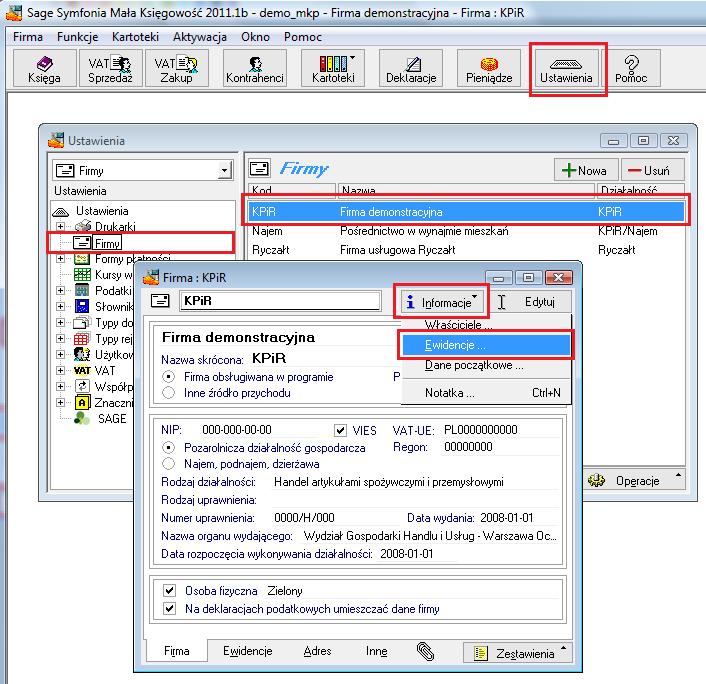Select Firma obsługiwana w programie radio
The image size is (706, 684).
click(169, 377)
